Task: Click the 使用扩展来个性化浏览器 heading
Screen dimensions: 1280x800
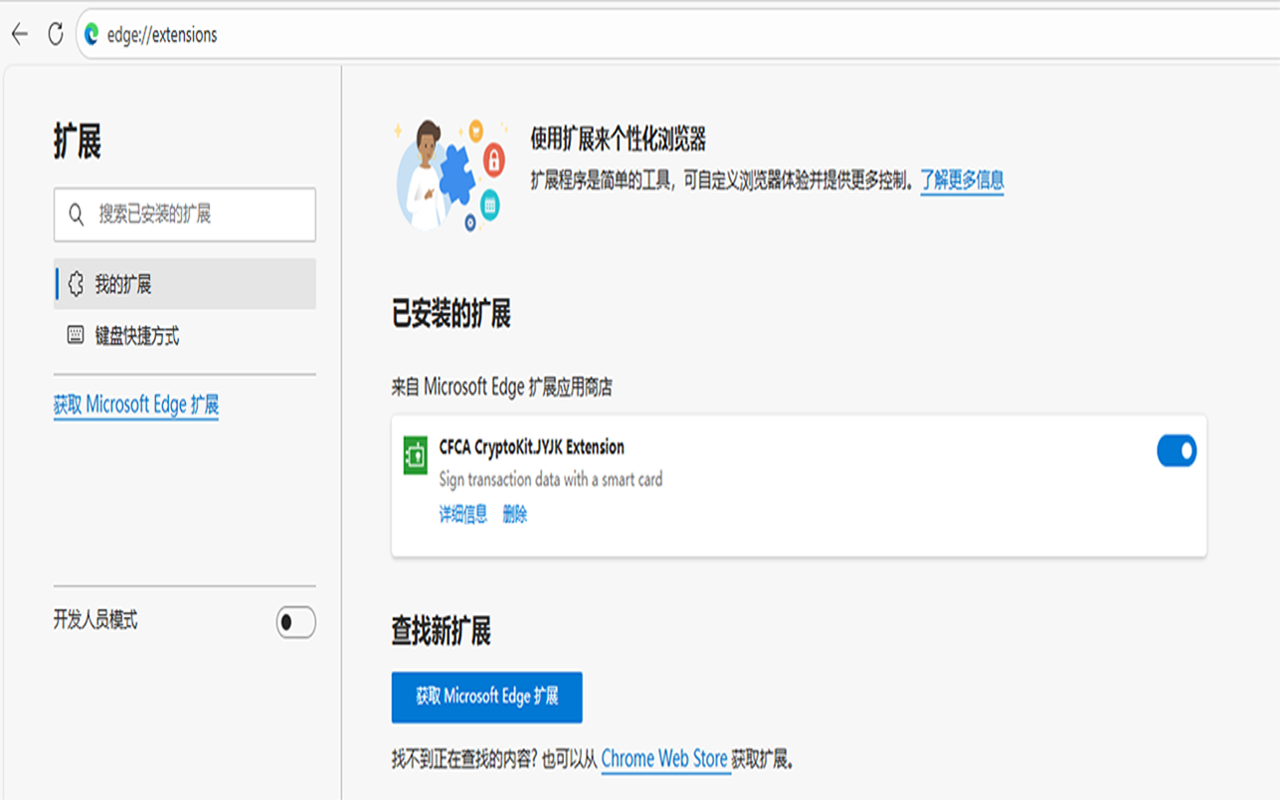Action: (x=618, y=139)
